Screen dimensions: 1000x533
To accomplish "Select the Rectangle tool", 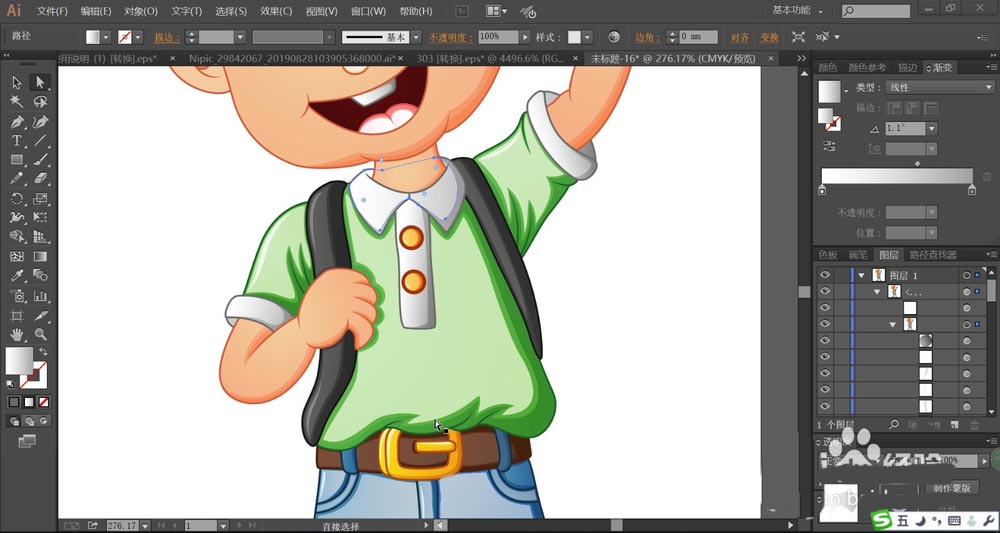I will 17,159.
